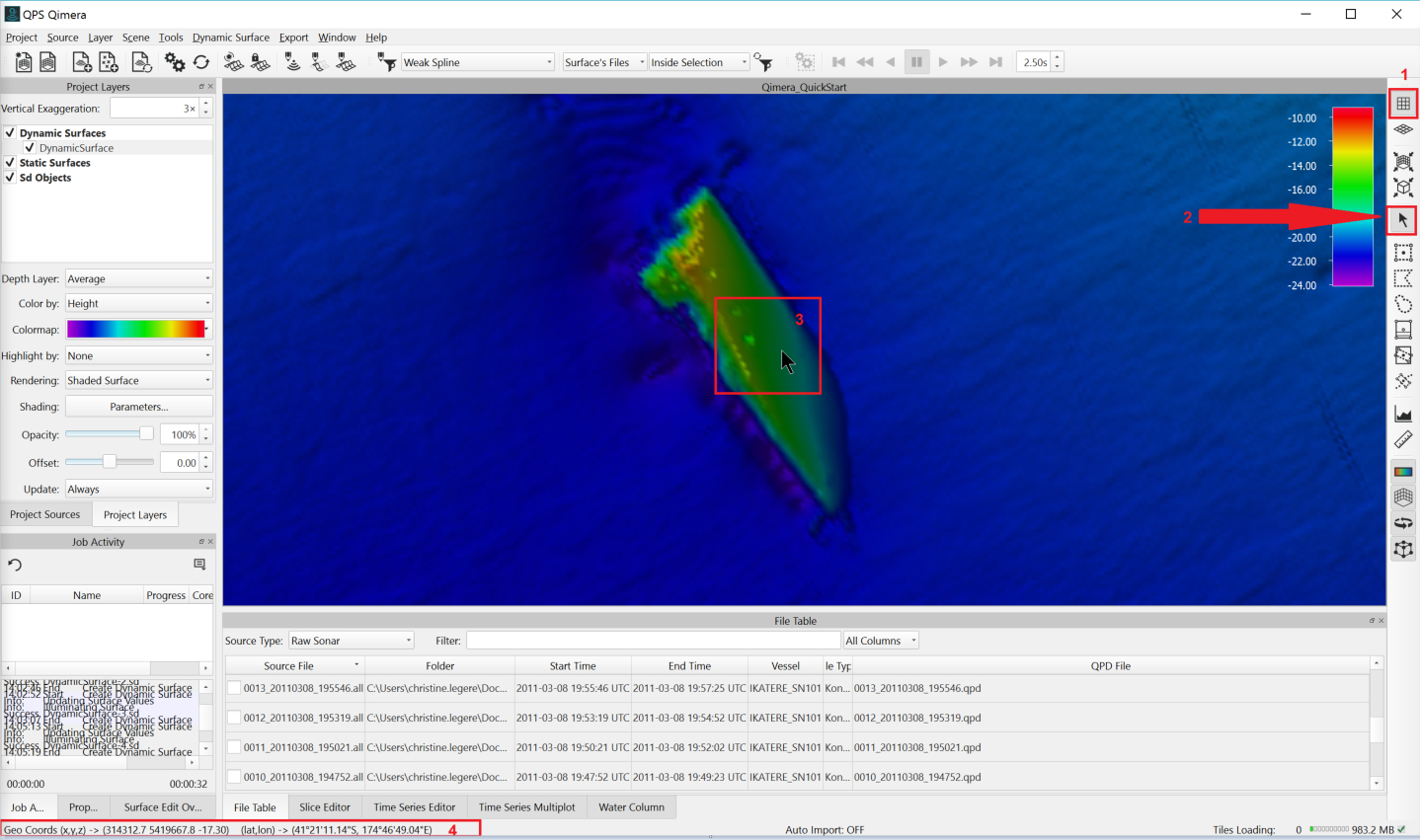
Task: Pause playback using the pause button
Action: [916, 62]
